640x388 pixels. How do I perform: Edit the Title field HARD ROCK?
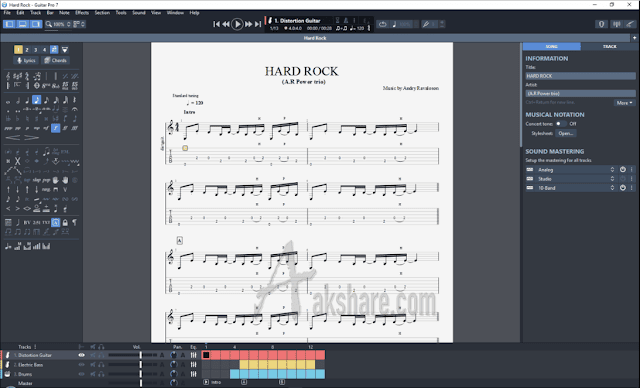click(x=580, y=76)
